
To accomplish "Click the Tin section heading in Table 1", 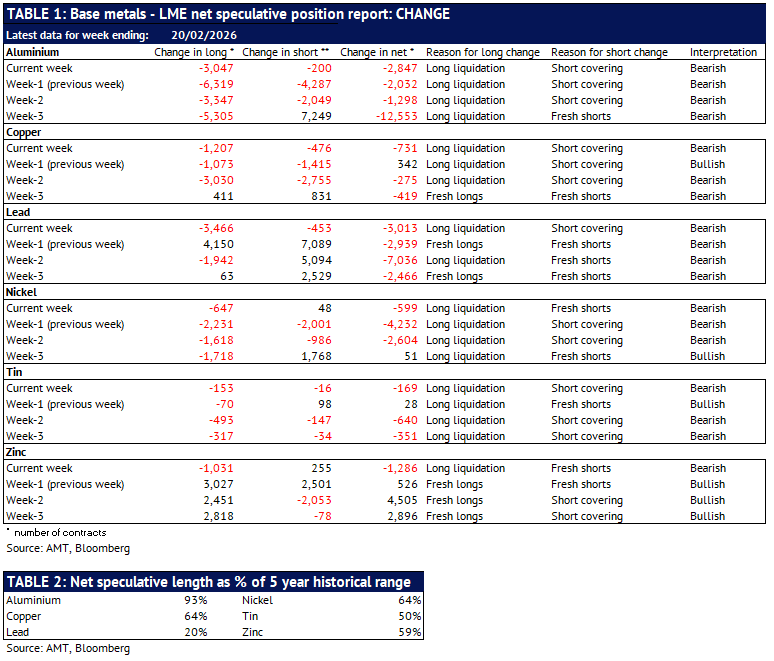I will [x=14, y=372].
